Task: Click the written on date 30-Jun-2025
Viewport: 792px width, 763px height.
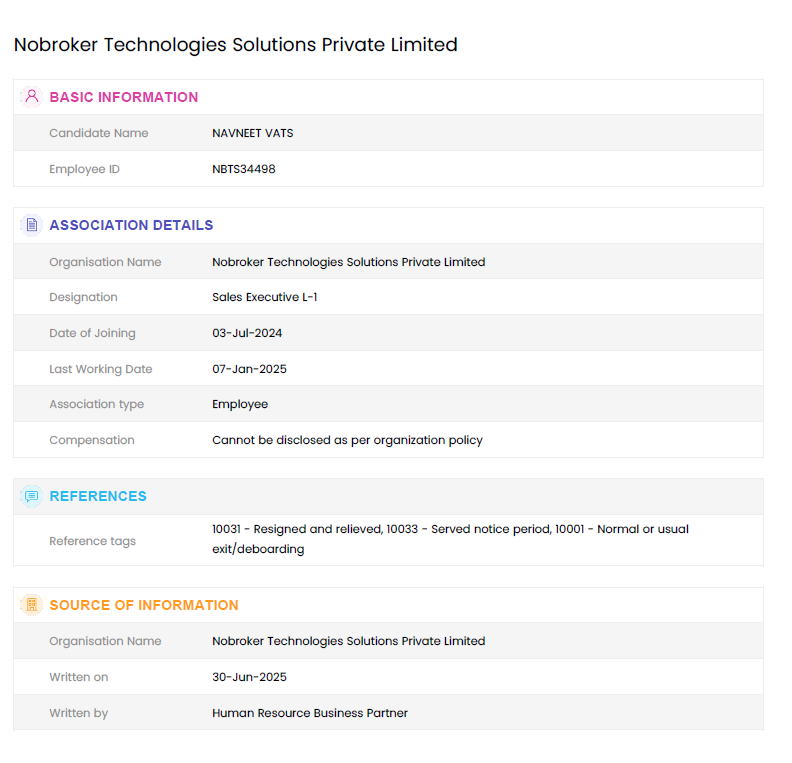Action: (249, 677)
